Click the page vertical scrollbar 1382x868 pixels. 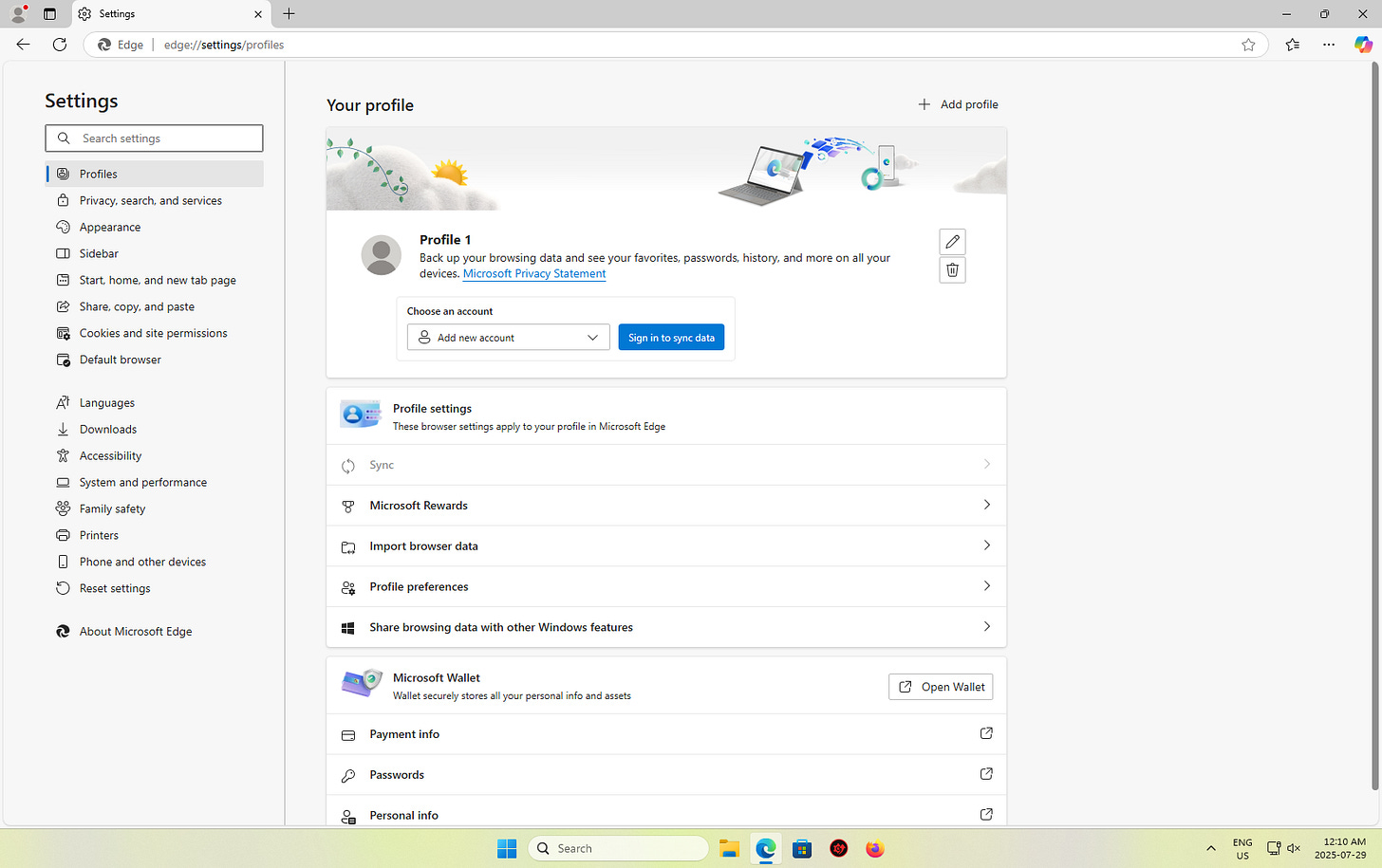click(x=1374, y=427)
